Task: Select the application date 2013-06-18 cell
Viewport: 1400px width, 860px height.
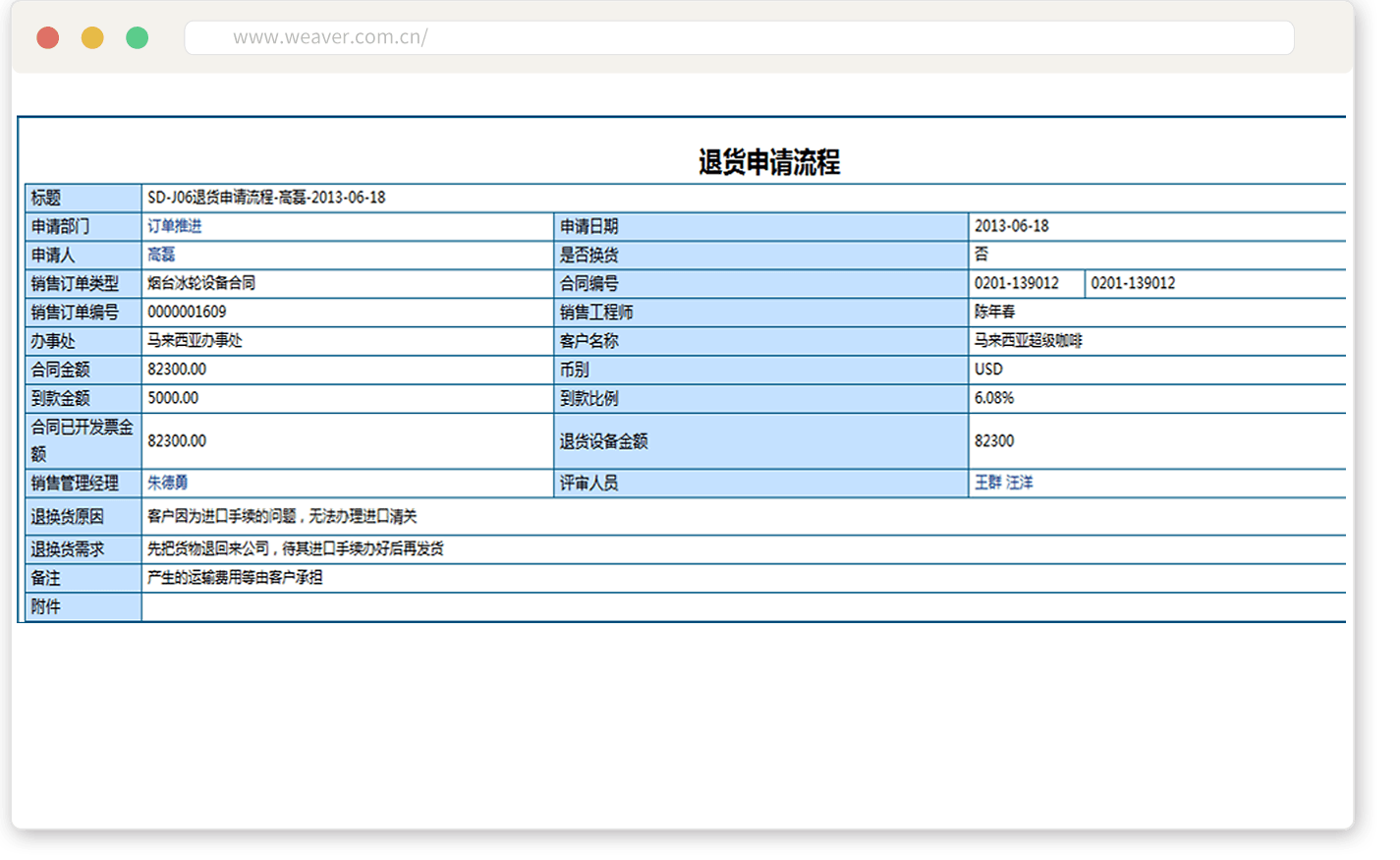Action: coord(1011,226)
